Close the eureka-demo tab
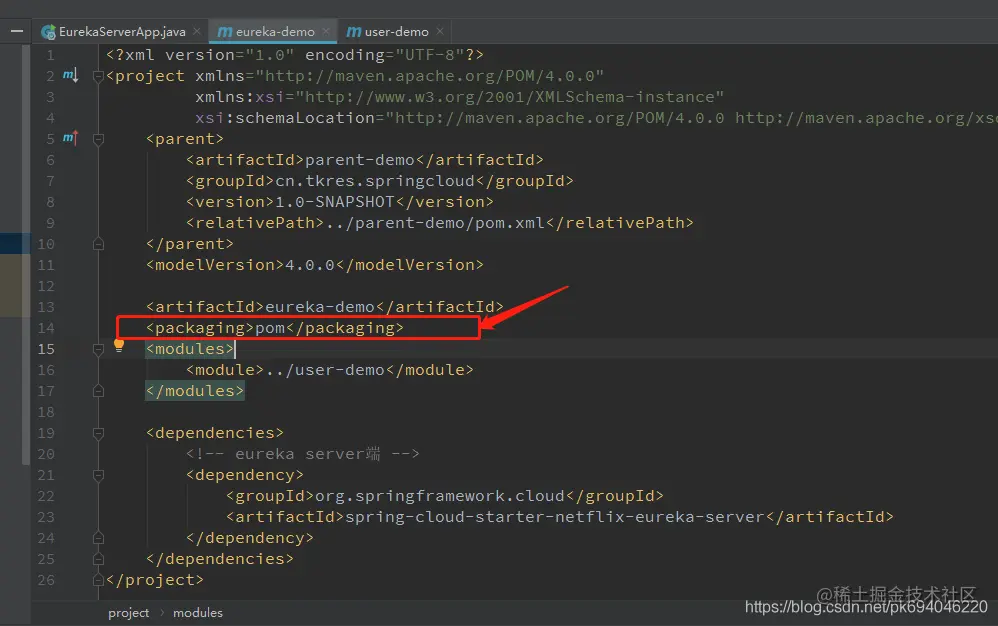998x626 pixels. [326, 31]
